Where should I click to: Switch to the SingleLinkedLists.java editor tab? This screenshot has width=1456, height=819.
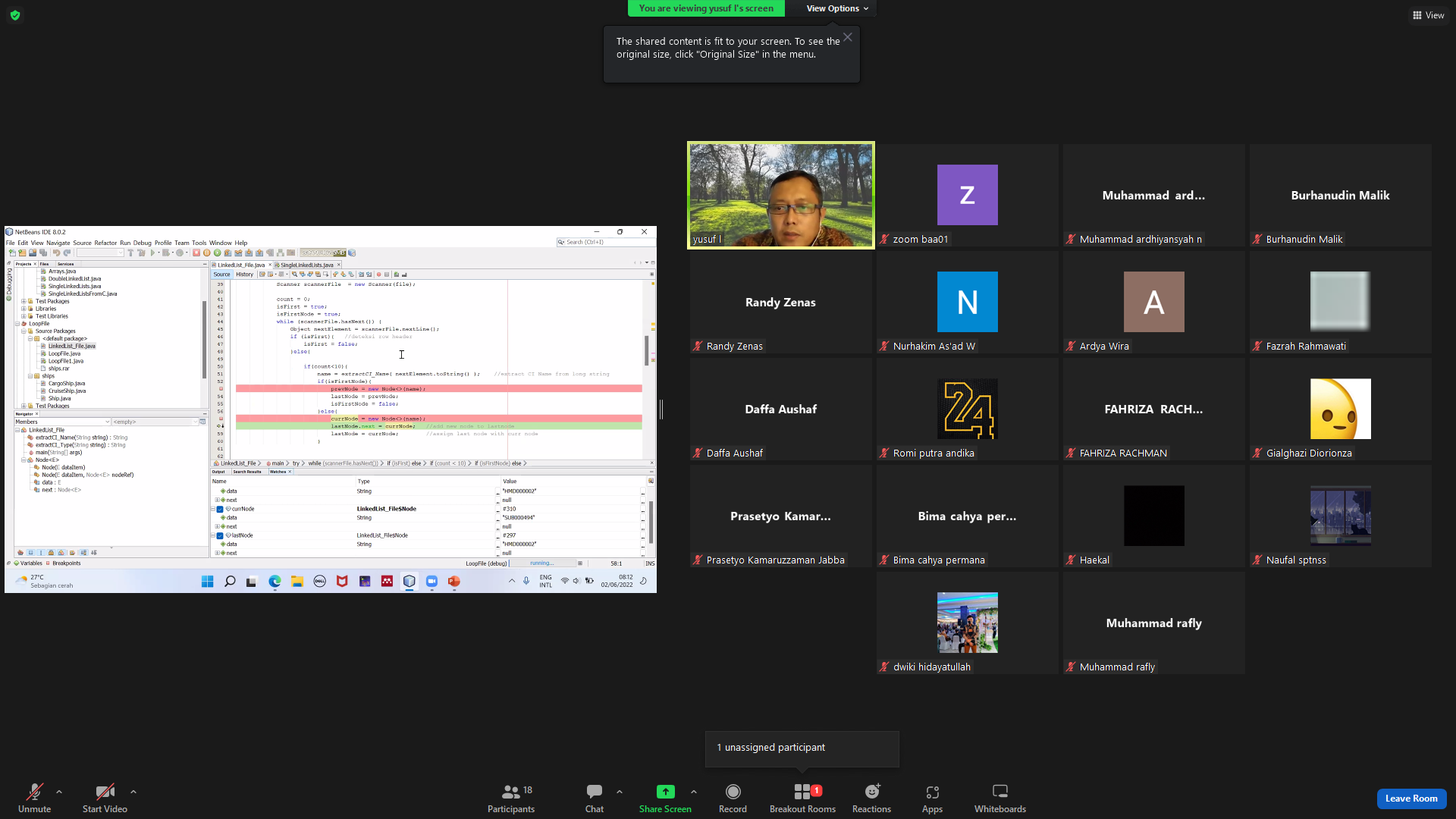click(306, 265)
